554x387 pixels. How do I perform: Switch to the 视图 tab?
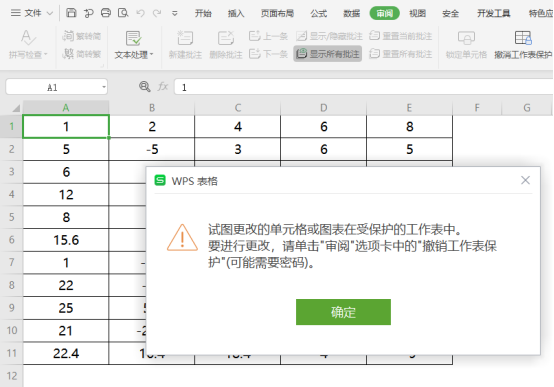pyautogui.click(x=417, y=13)
